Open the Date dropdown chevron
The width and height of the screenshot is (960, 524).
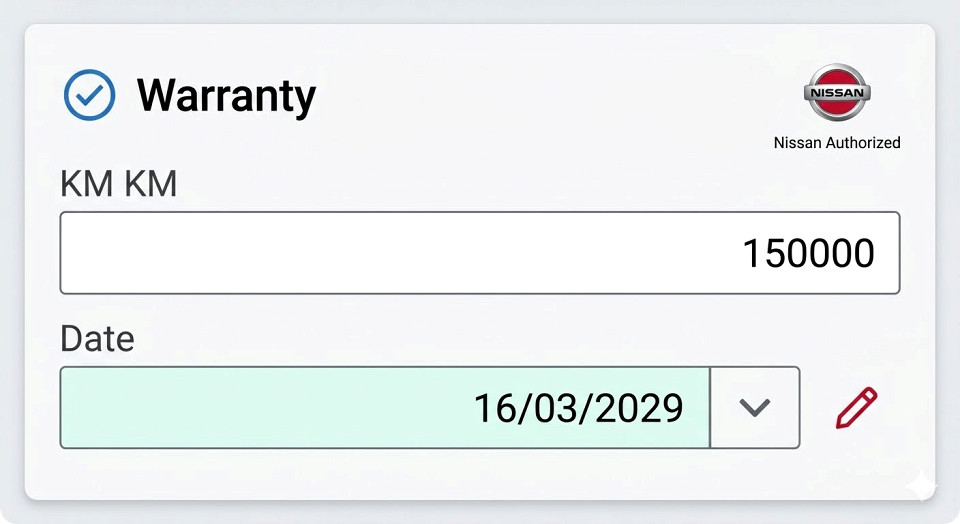755,408
